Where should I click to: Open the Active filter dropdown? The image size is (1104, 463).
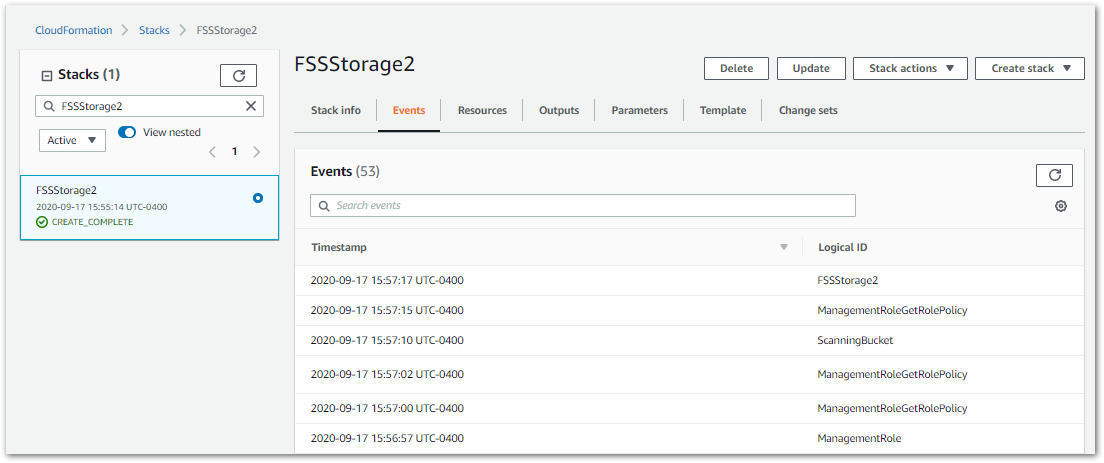[x=72, y=140]
